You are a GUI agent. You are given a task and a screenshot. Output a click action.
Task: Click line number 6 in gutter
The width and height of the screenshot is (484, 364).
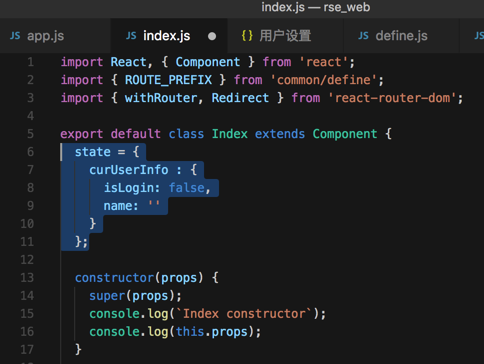[x=30, y=152]
